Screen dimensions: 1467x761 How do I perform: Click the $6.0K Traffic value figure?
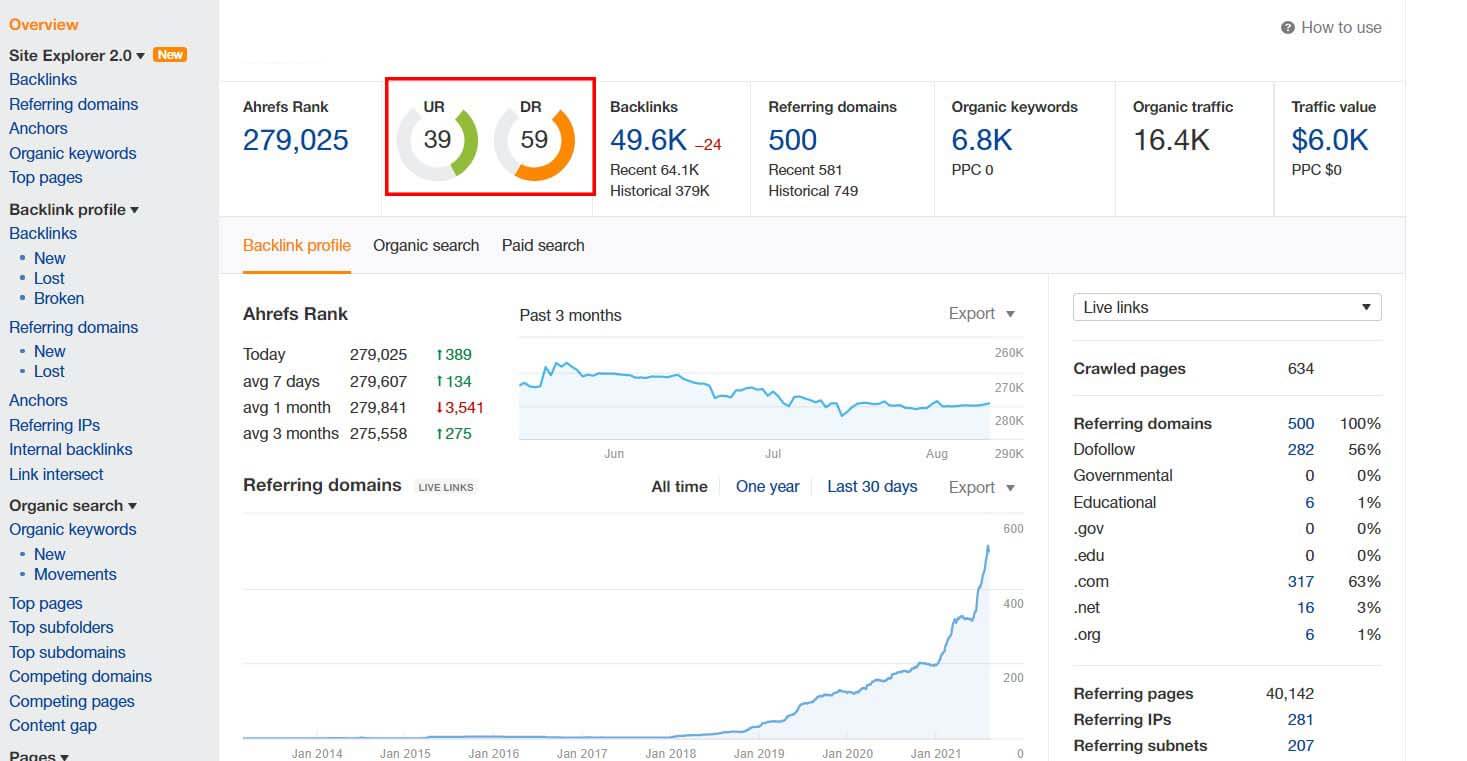pos(1330,140)
